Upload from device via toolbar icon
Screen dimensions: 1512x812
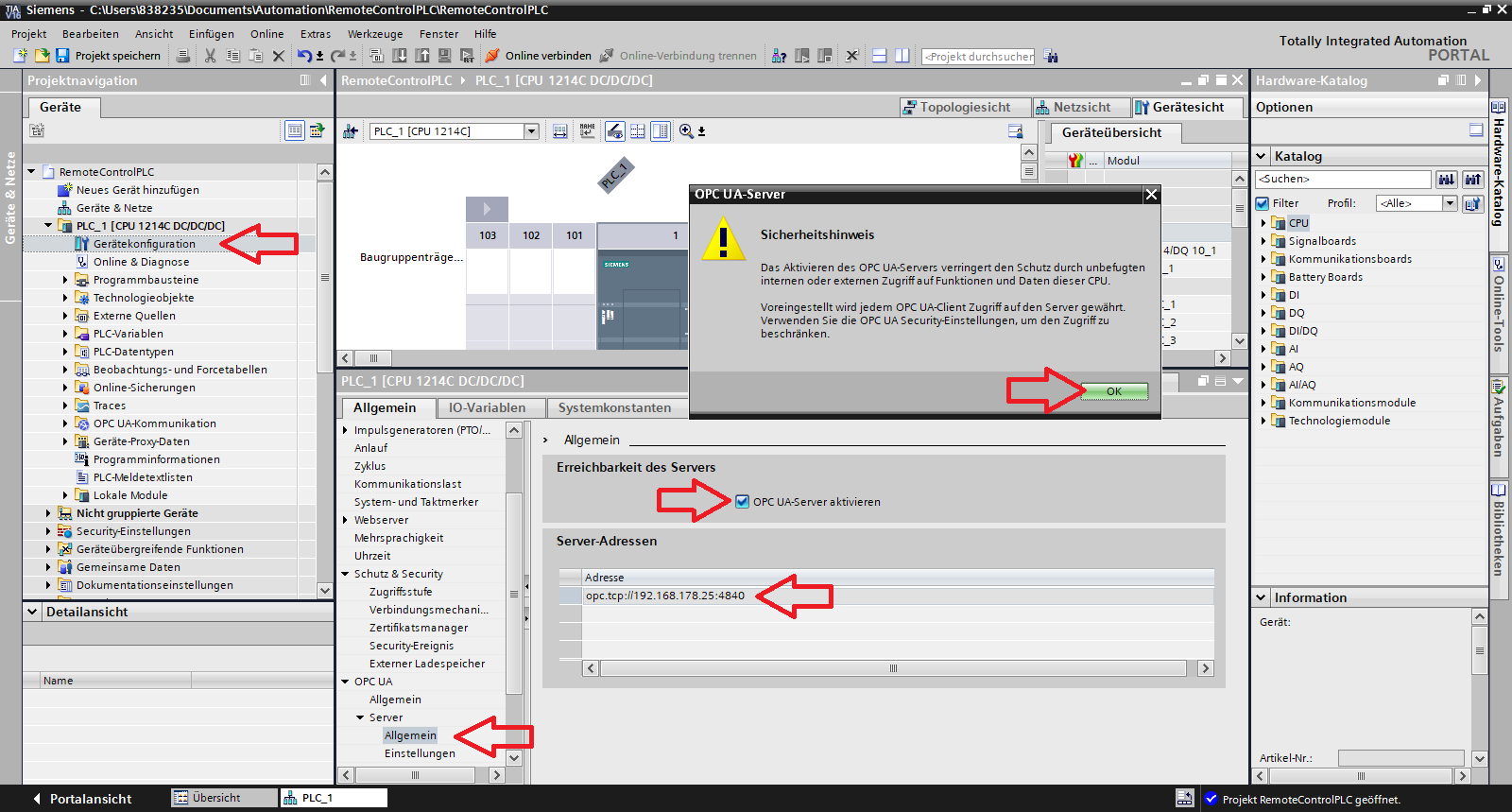click(x=422, y=56)
